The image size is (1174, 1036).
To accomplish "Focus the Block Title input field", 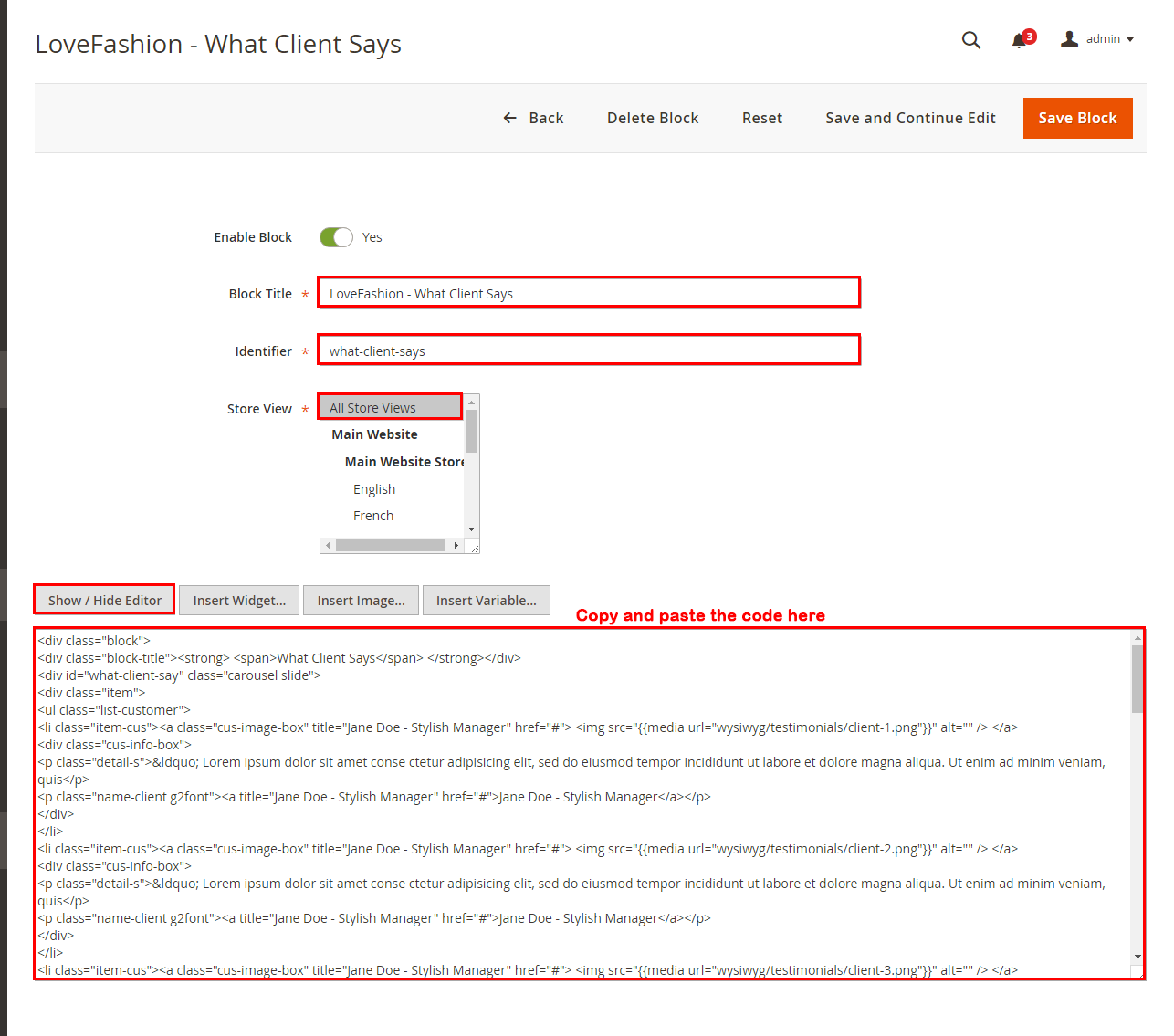I will click(589, 293).
